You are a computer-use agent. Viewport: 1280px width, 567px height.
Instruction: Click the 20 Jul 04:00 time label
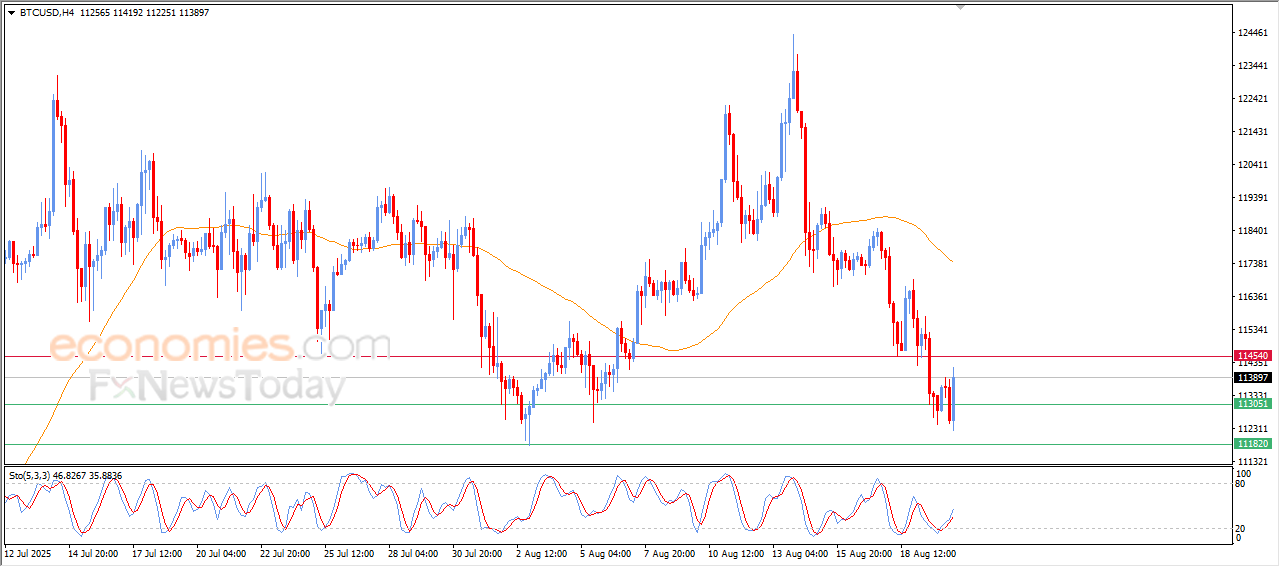(x=221, y=552)
